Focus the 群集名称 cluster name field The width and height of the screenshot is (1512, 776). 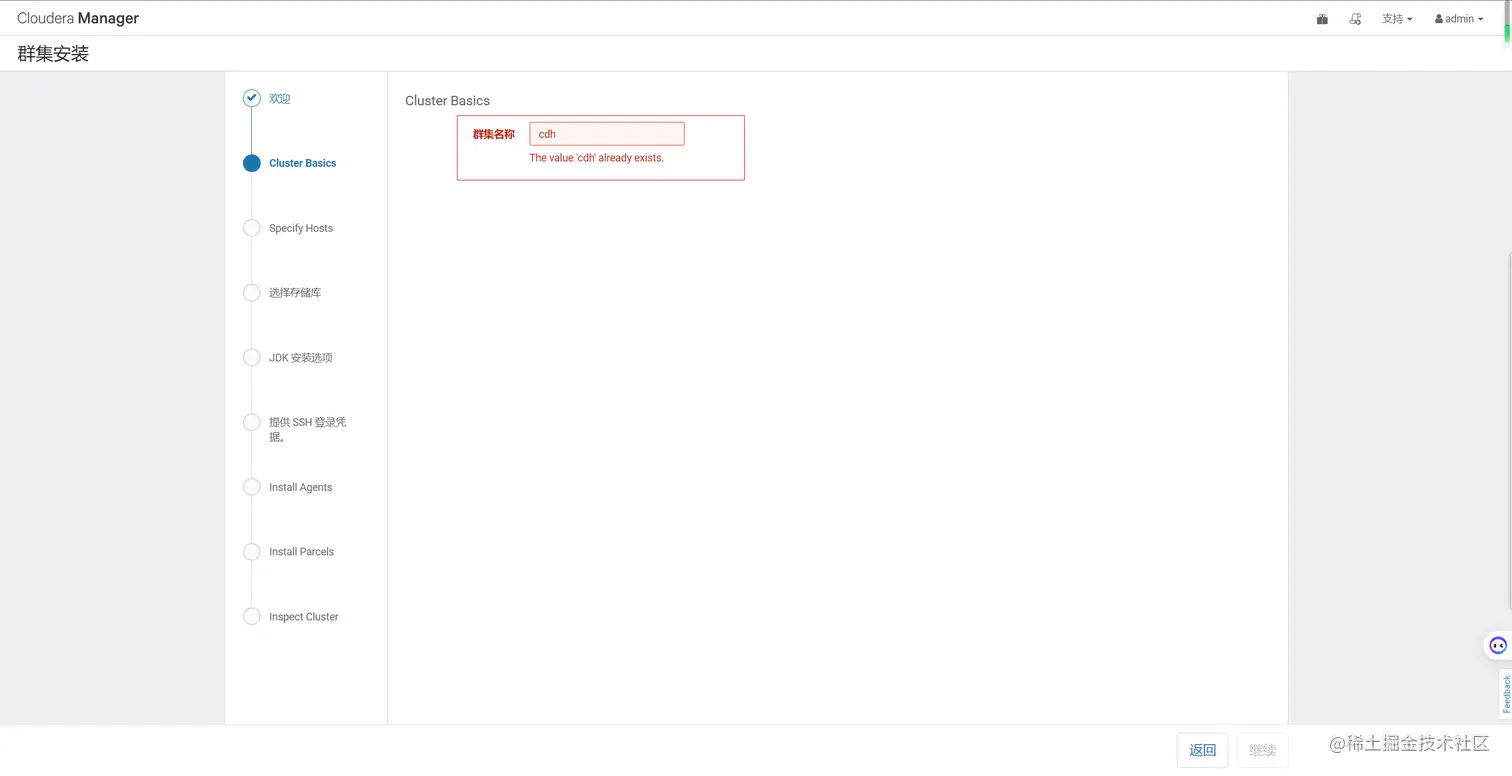pyautogui.click(x=607, y=134)
